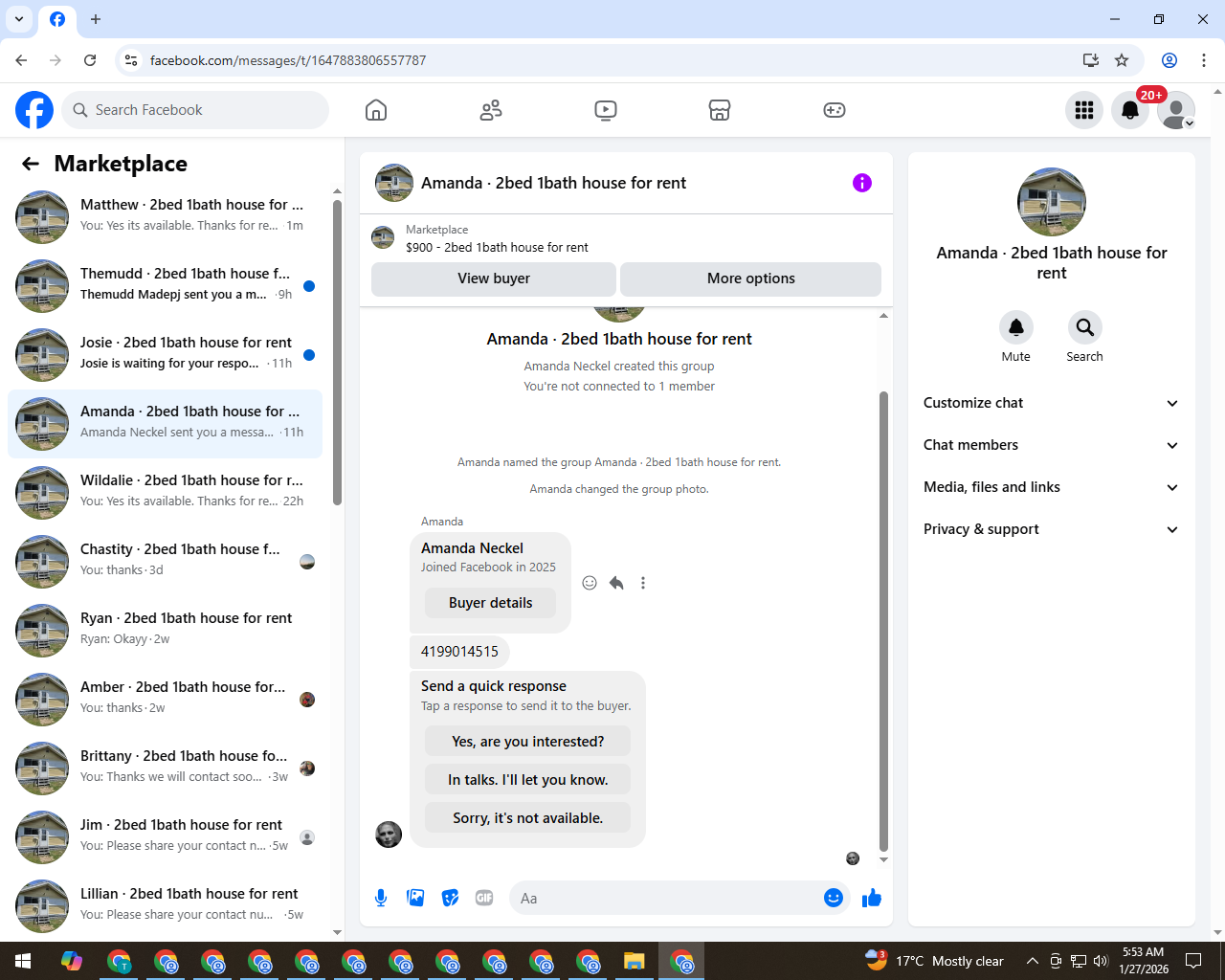Open more options three dots on message
The height and width of the screenshot is (980, 1225).
643,583
